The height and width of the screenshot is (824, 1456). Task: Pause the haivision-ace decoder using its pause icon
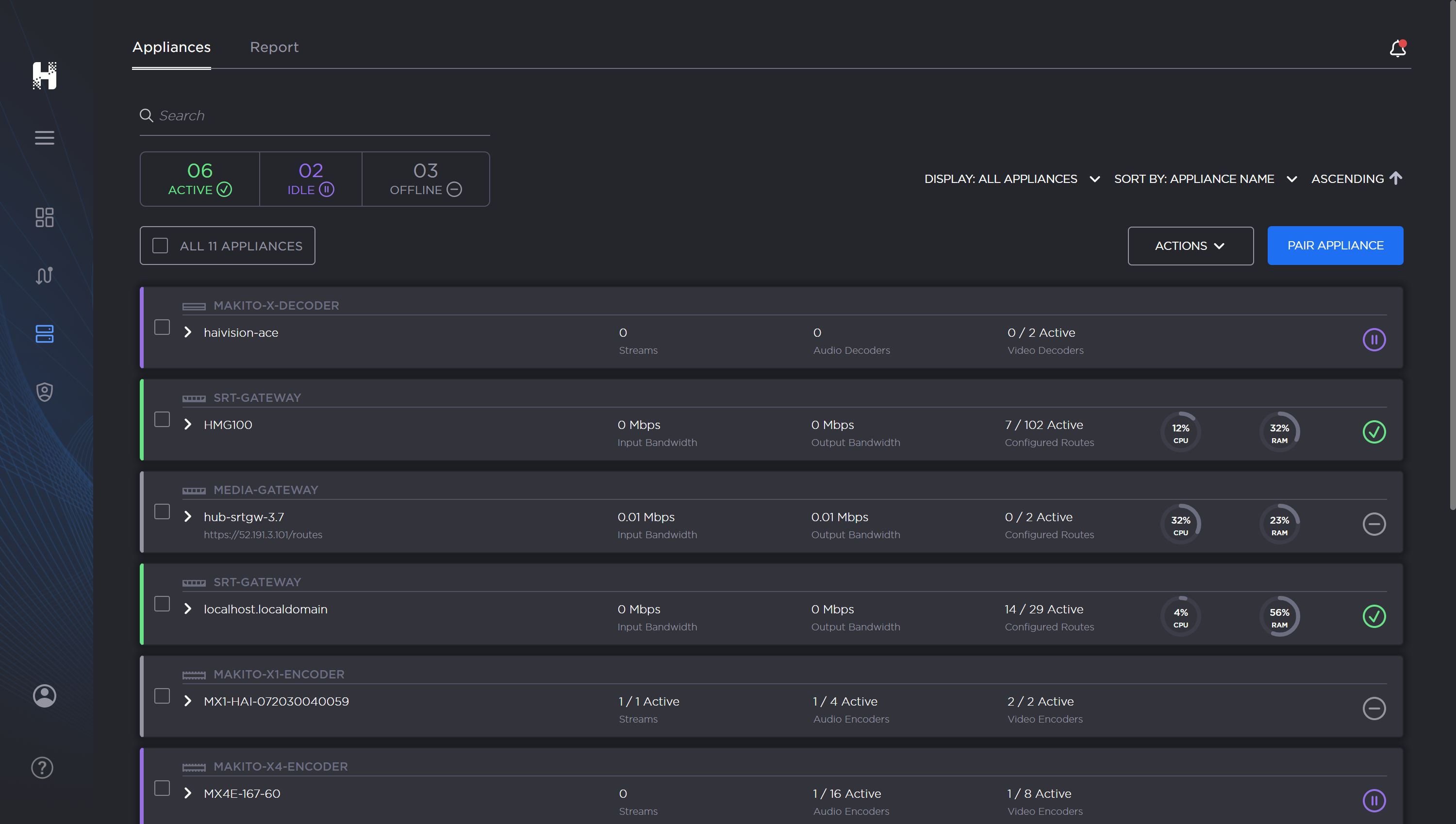tap(1374, 340)
